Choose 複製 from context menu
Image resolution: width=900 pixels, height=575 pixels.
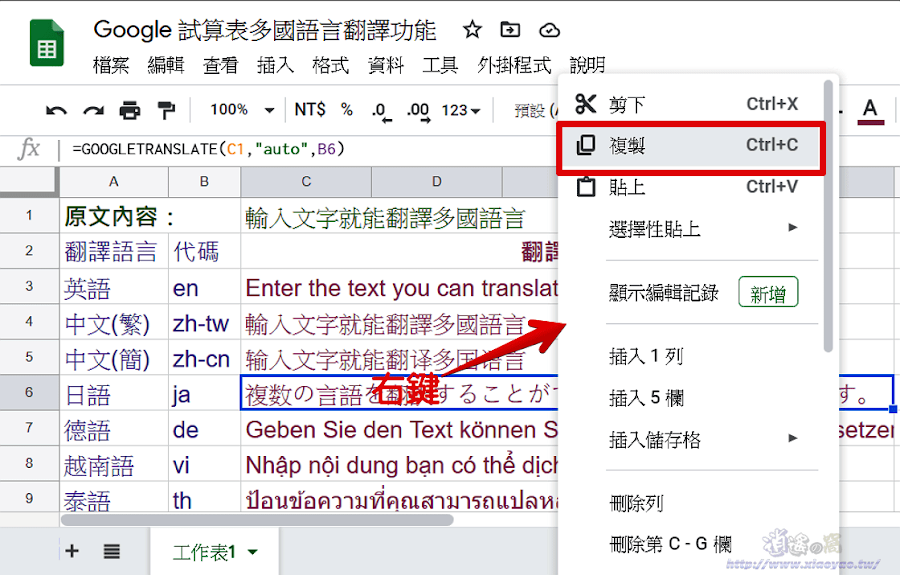pos(690,146)
